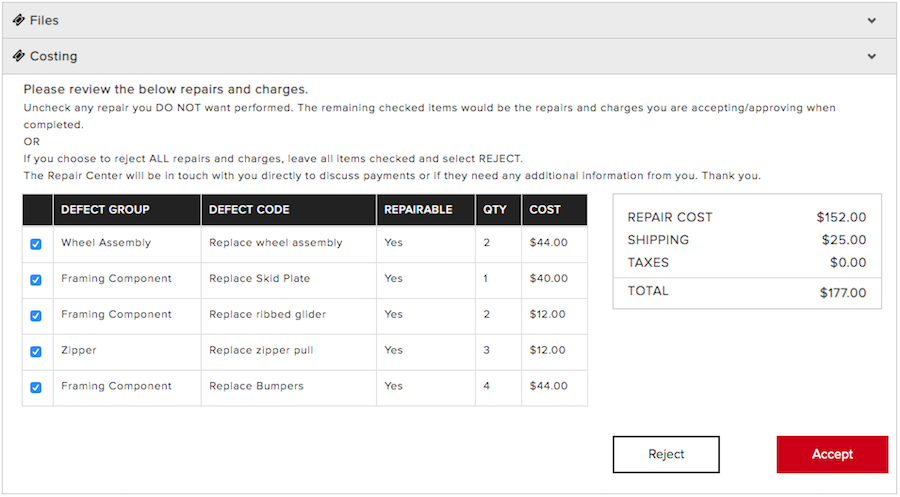The image size is (900, 497).
Task: Uncheck the Replace Bumpers repair
Action: (x=36, y=387)
